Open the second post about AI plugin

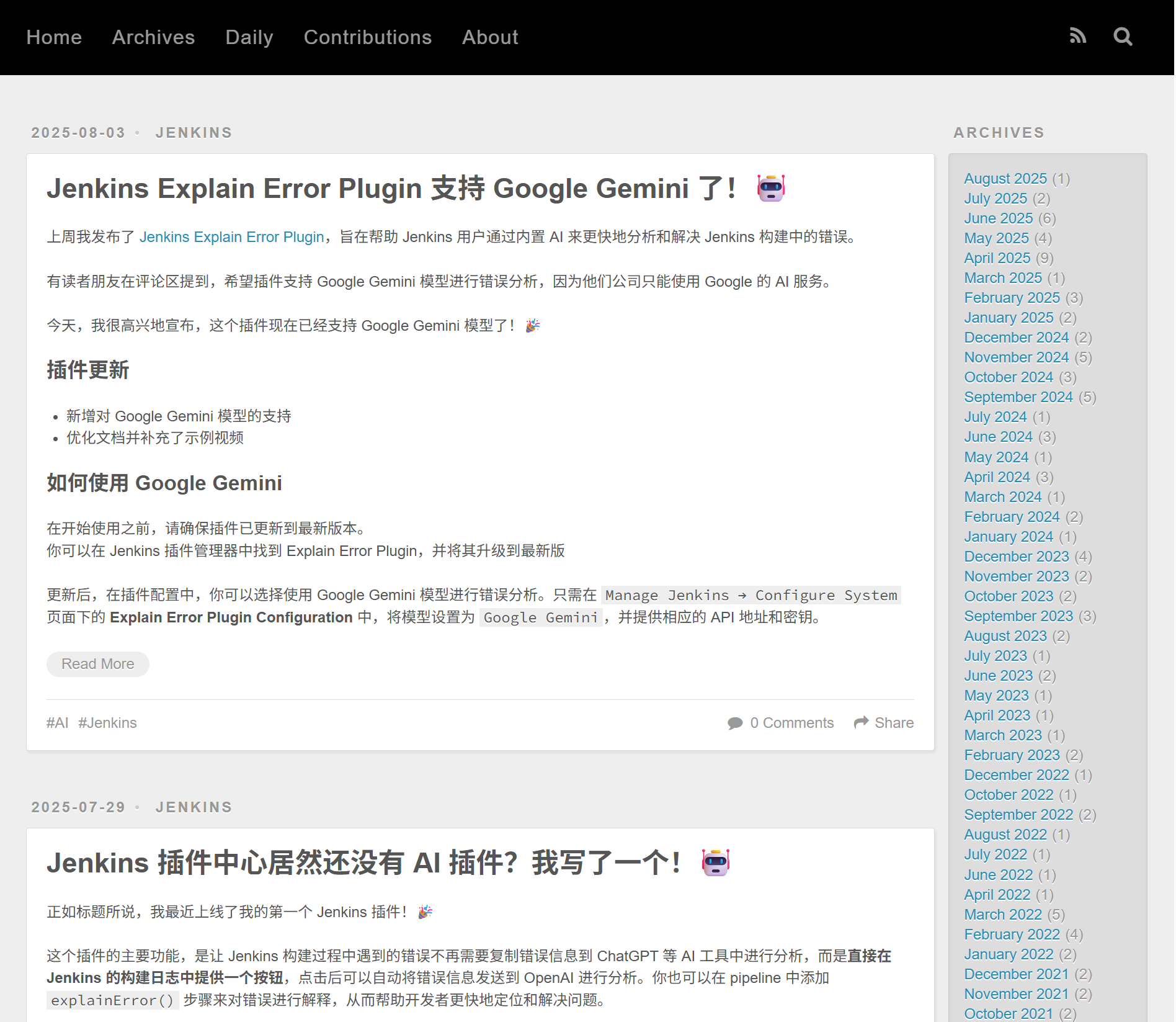363,863
